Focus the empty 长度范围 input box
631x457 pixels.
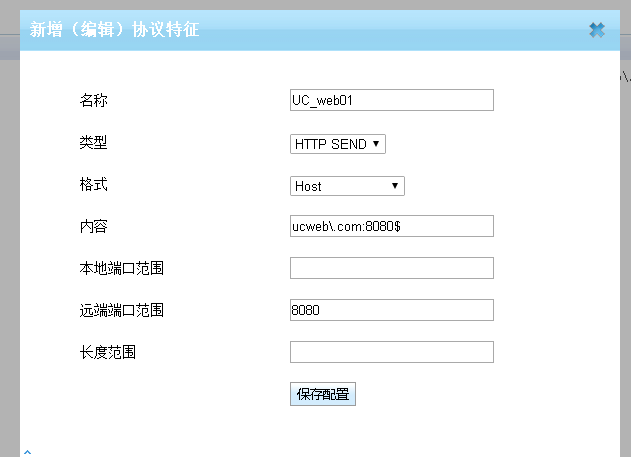coord(391,352)
